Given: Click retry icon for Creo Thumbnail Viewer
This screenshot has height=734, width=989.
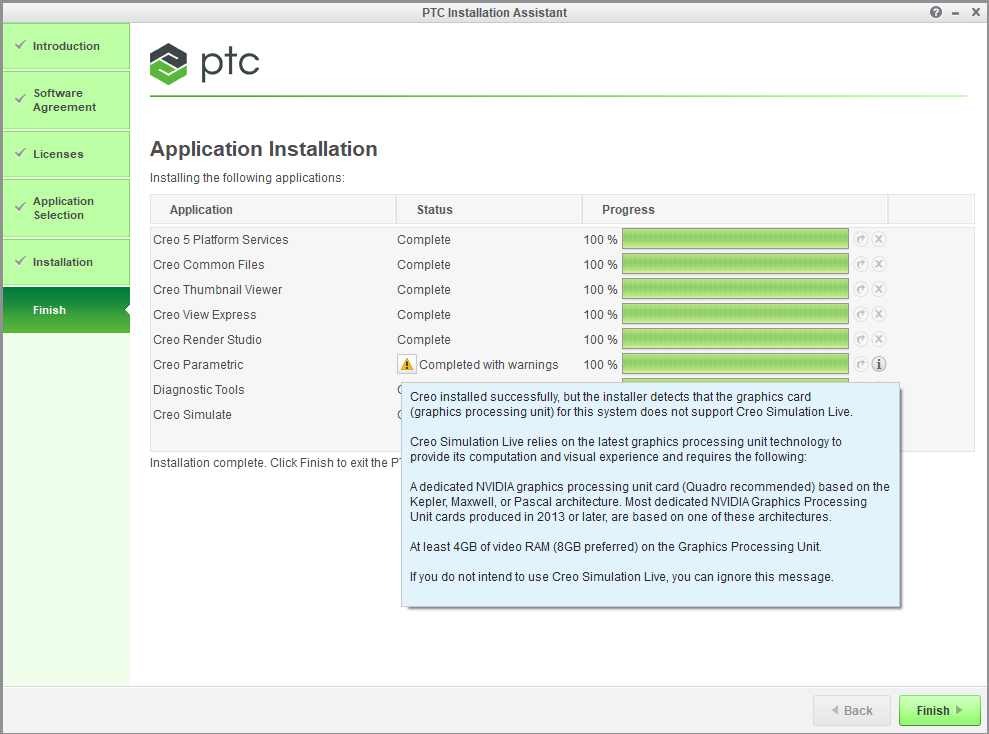Looking at the screenshot, I should [x=861, y=289].
